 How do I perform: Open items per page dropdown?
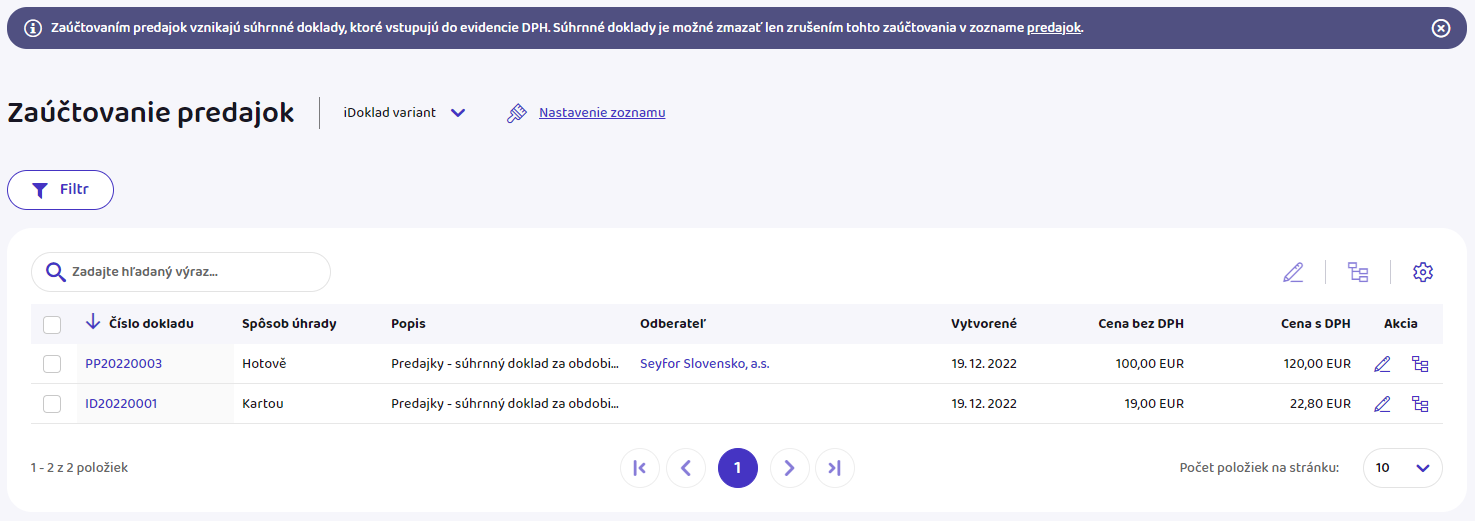pos(1402,467)
